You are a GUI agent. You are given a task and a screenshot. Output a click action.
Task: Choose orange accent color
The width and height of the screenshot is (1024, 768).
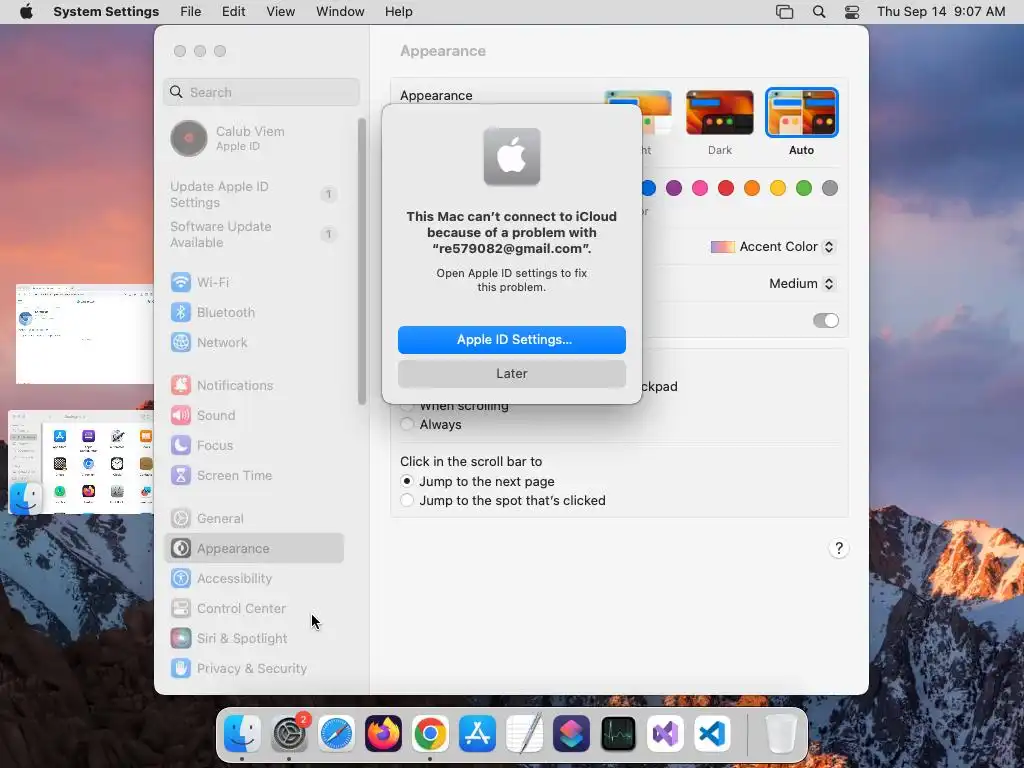click(x=752, y=189)
